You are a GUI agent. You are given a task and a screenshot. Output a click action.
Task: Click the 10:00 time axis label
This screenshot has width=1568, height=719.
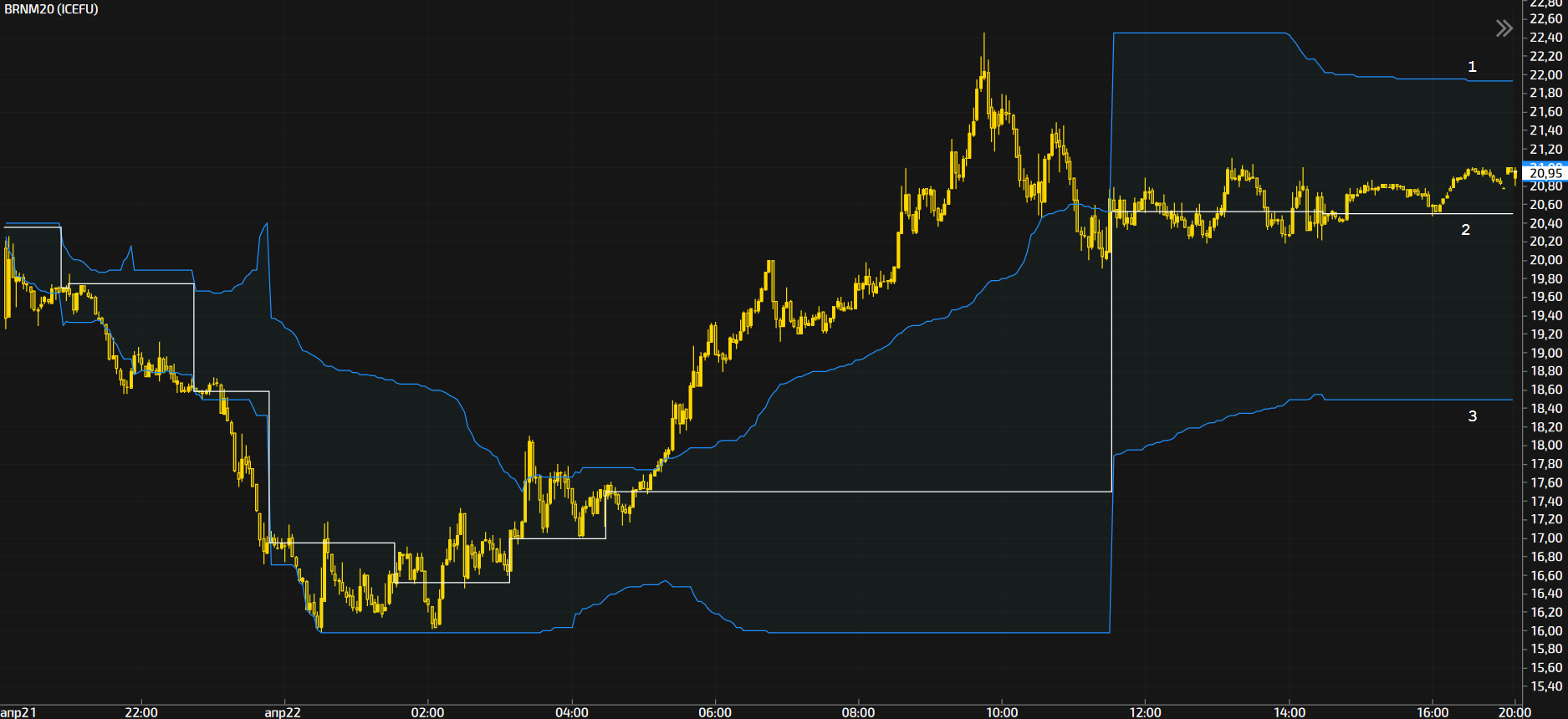1003,712
